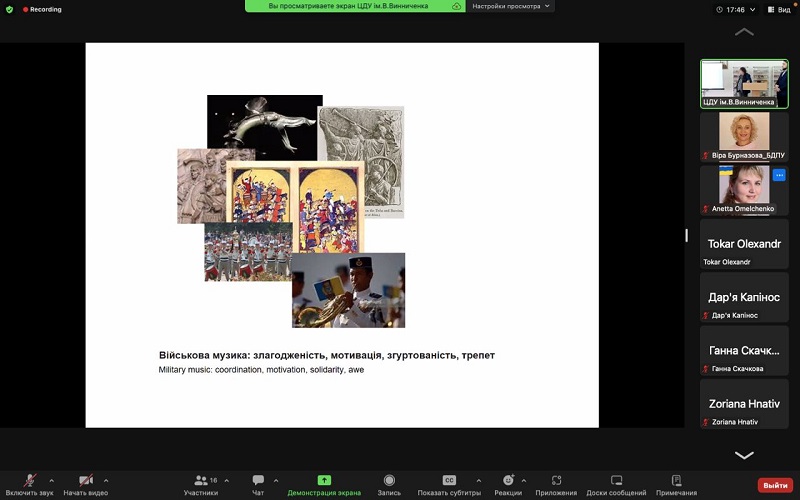The height and width of the screenshot is (500, 800).
Task: Select Ганна Скачкова participant tile
Action: [x=744, y=350]
